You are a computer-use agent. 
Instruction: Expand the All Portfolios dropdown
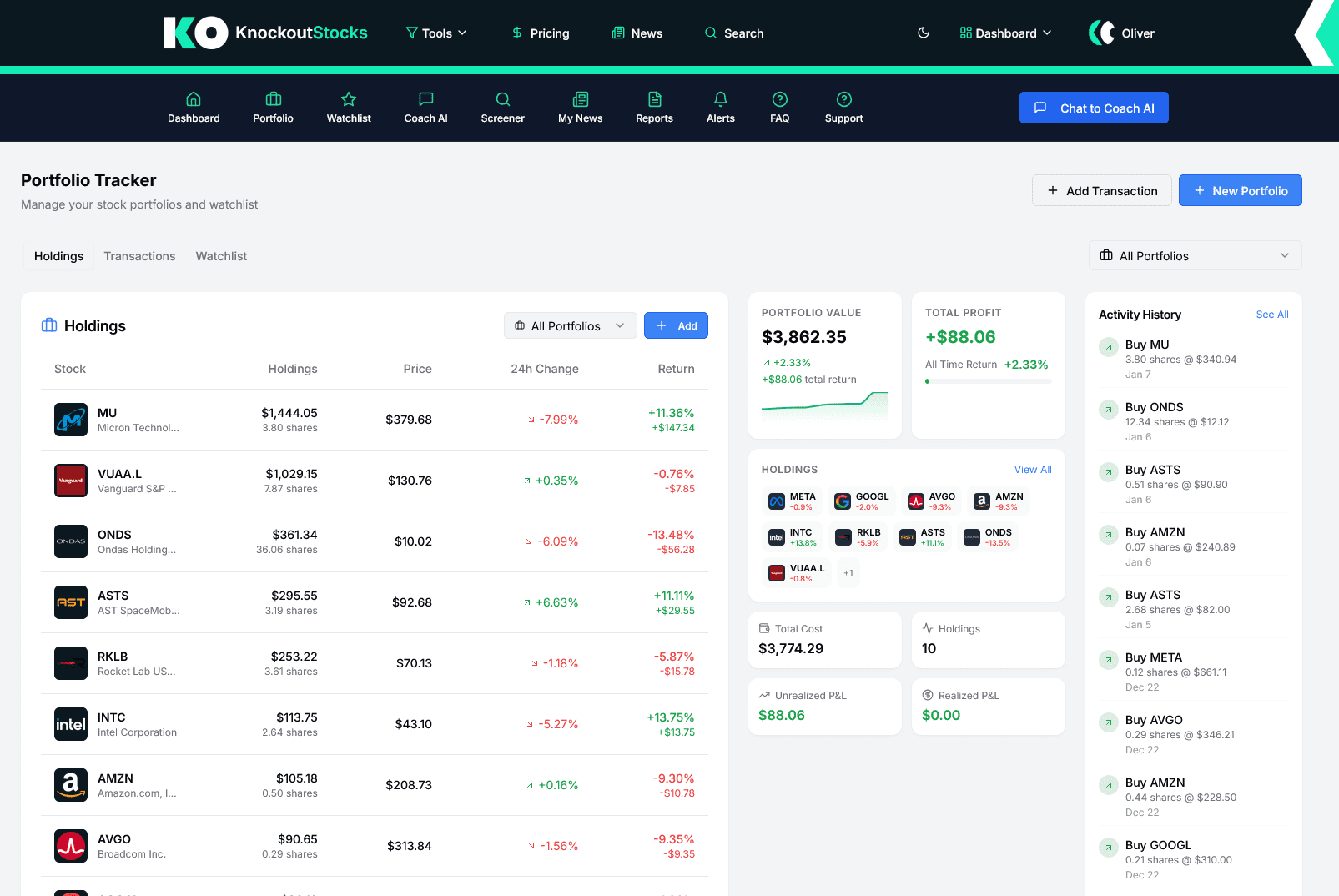coord(1195,255)
